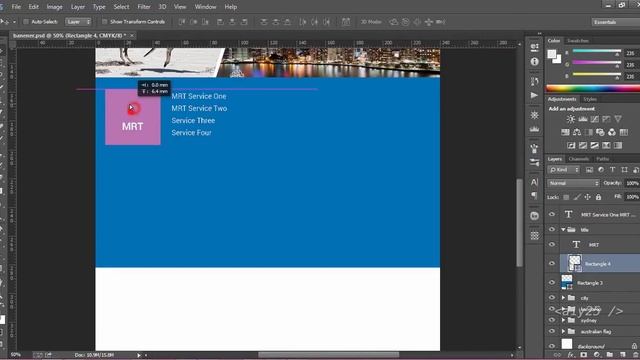Image resolution: width=640 pixels, height=360 pixels.
Task: Click the create new layer icon
Action: pyautogui.click(x=623, y=355)
